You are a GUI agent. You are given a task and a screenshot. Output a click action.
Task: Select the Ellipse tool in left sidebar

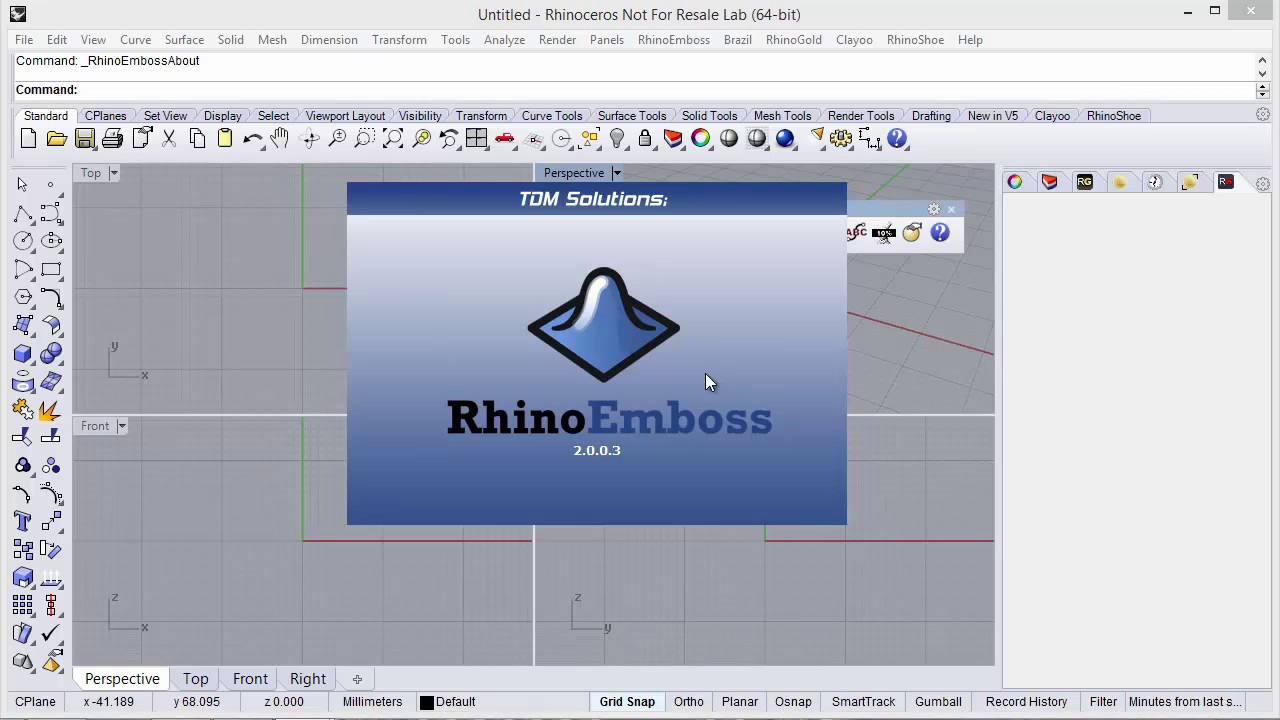[x=51, y=241]
